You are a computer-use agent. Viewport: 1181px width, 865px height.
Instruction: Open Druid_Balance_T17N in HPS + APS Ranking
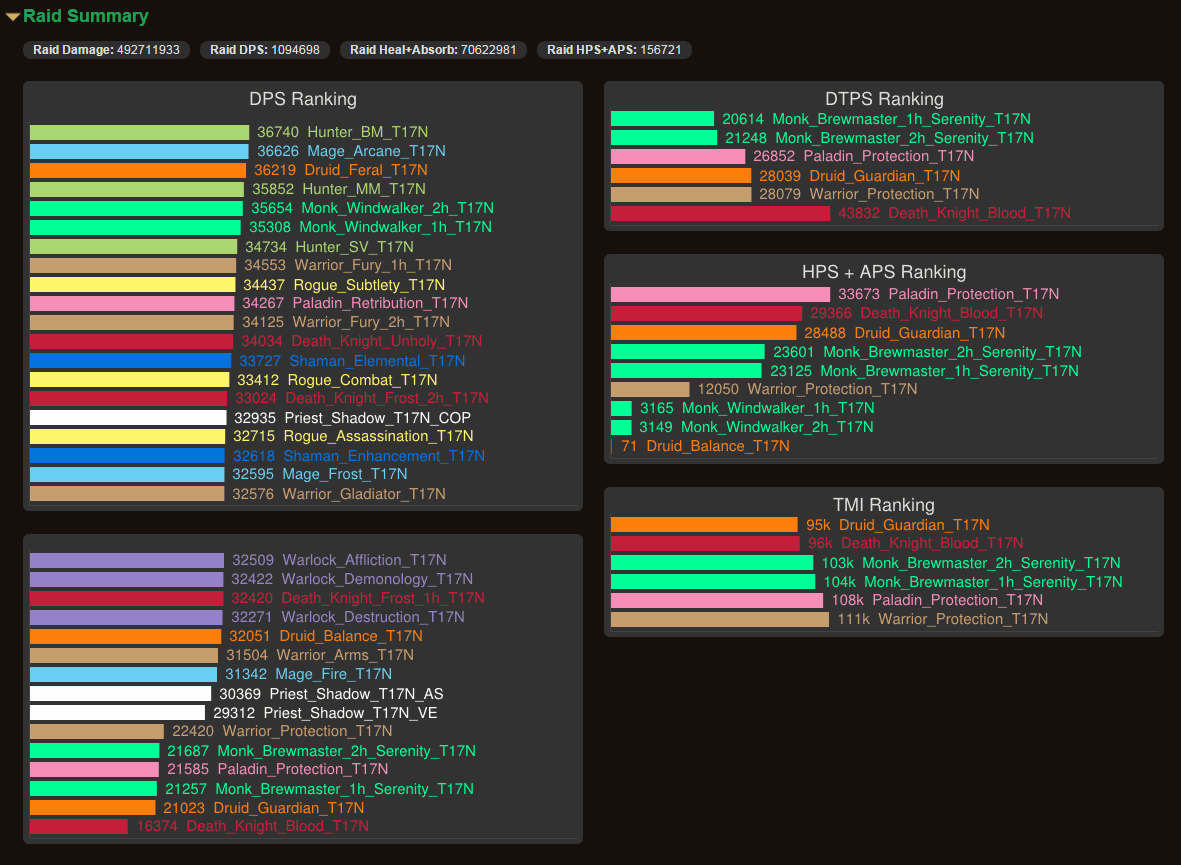click(x=717, y=446)
